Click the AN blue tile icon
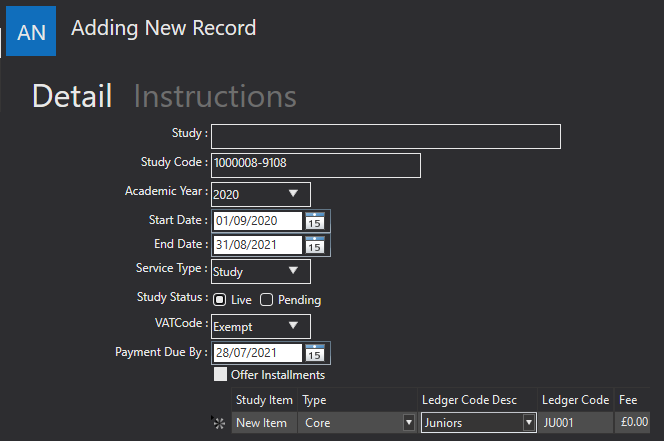 (x=31, y=31)
